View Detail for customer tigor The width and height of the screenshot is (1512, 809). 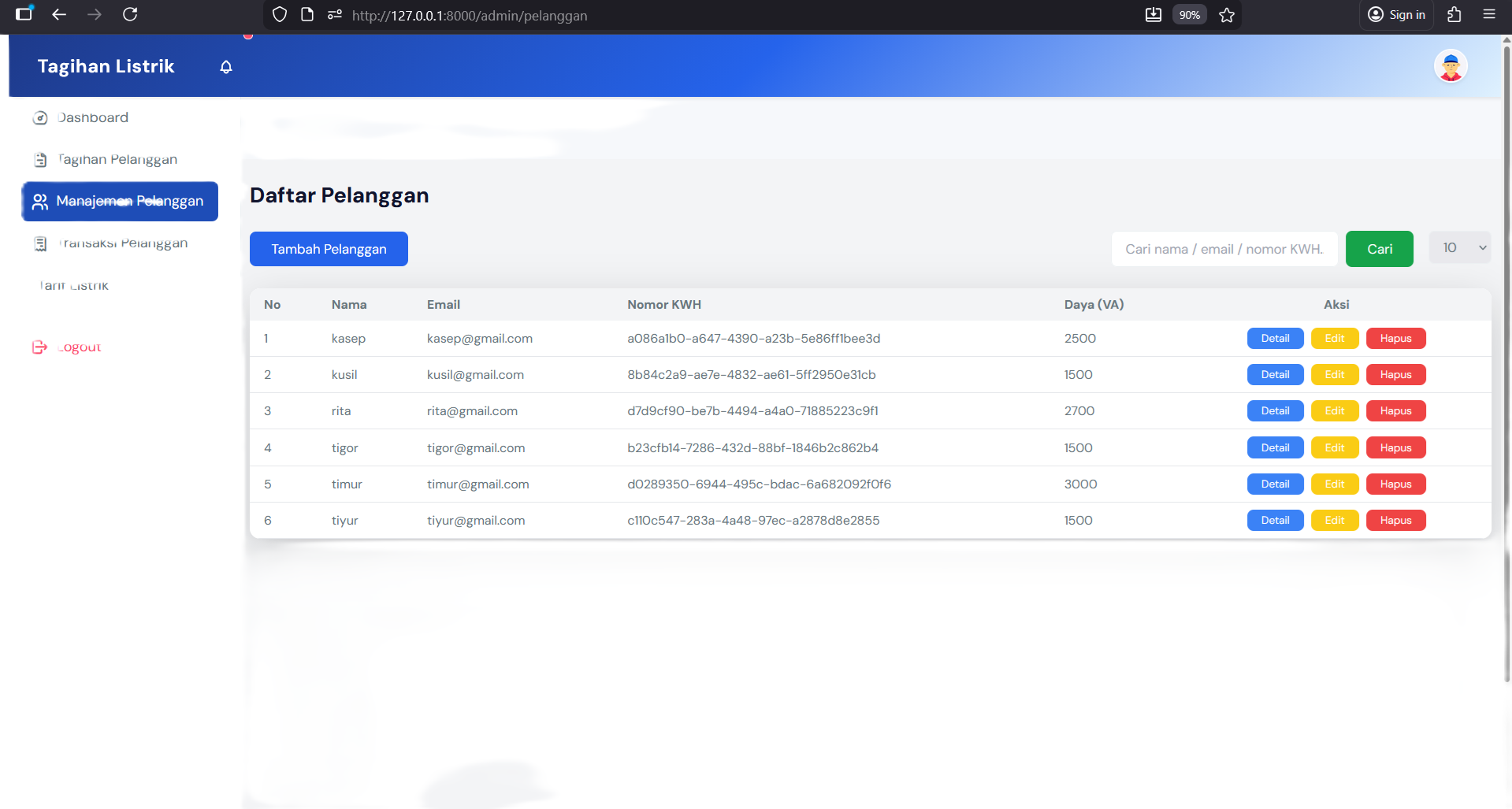(1275, 448)
